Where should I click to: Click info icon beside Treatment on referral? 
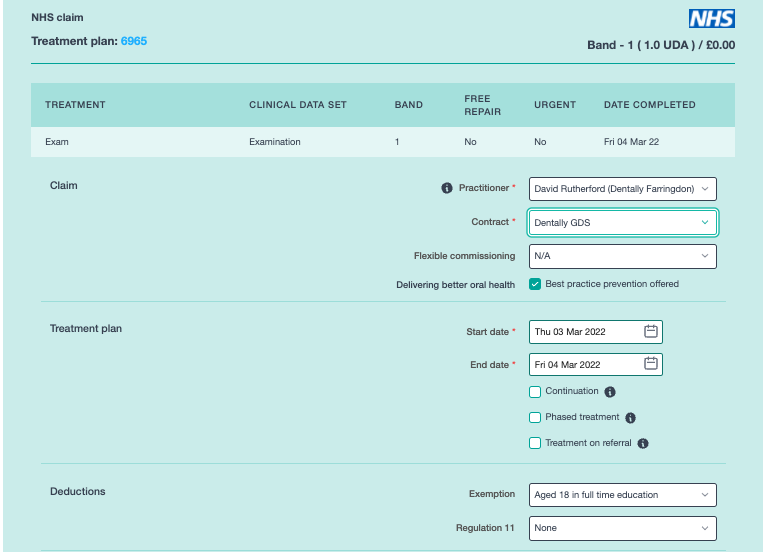point(643,444)
